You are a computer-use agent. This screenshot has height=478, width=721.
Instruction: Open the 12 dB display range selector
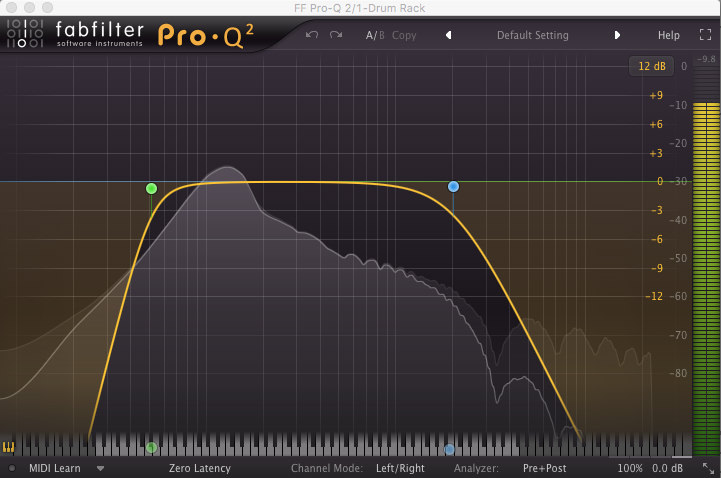tap(652, 66)
